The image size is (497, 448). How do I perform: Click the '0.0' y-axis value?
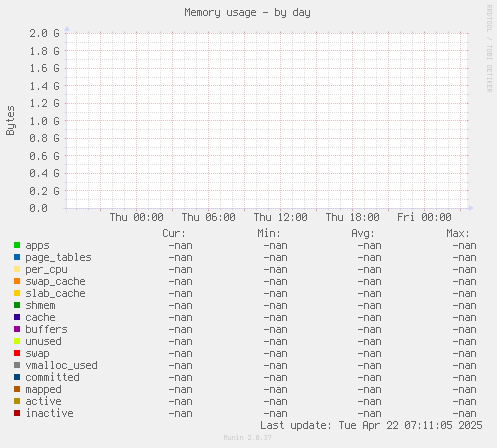38,208
